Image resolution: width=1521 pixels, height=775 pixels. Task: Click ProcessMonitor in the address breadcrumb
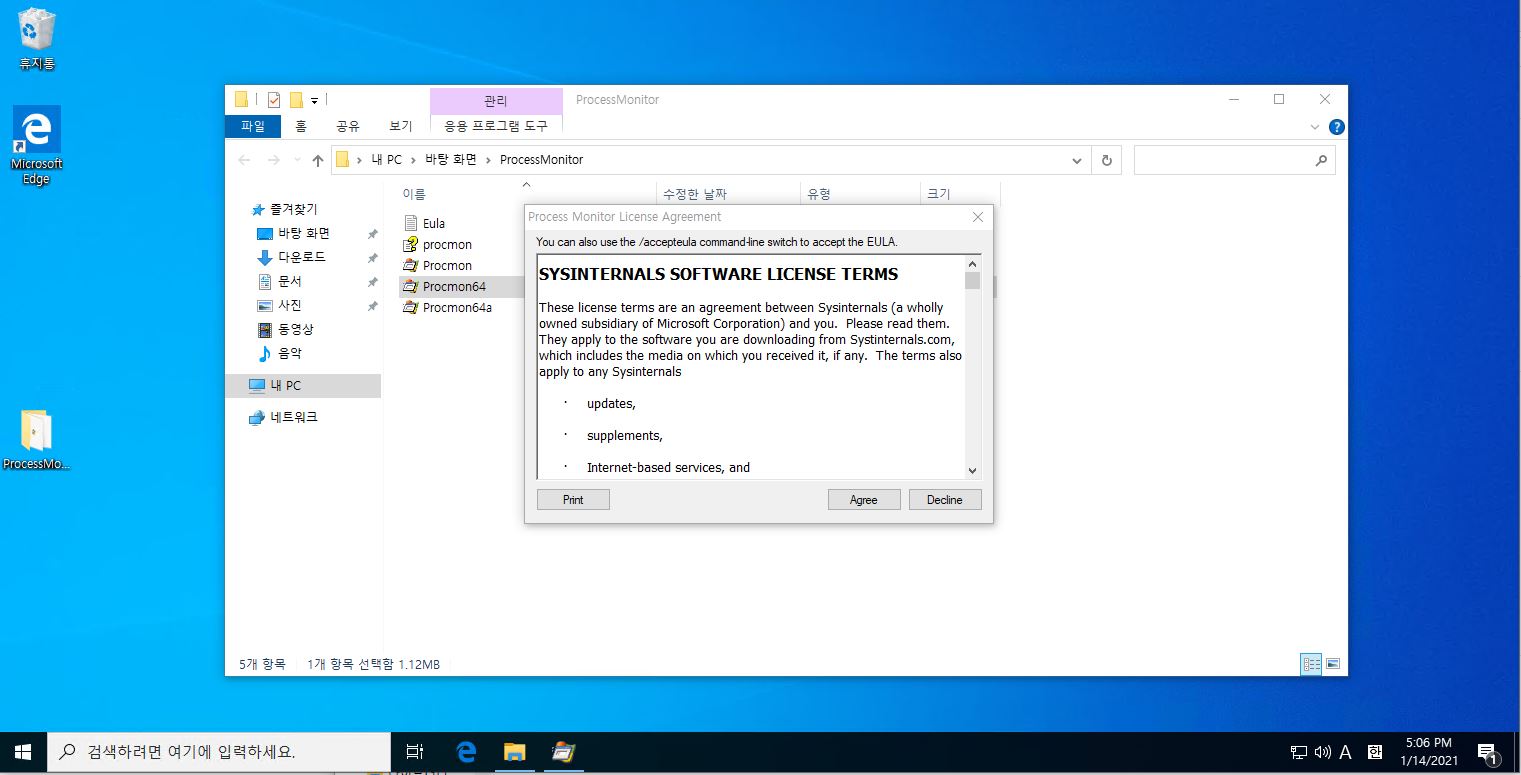coord(541,160)
